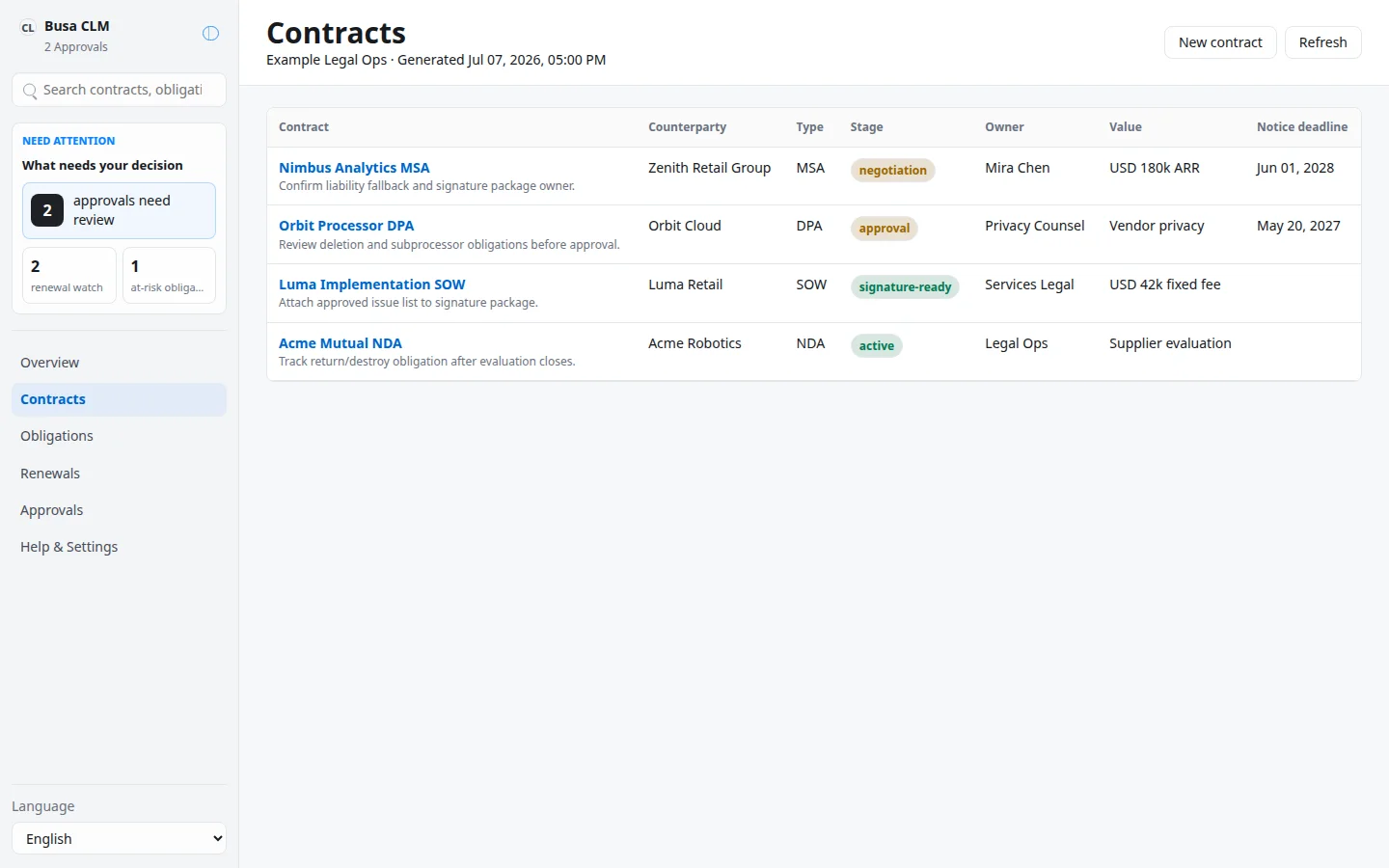
Task: Click the Supplier evaluation value
Action: click(x=1170, y=343)
